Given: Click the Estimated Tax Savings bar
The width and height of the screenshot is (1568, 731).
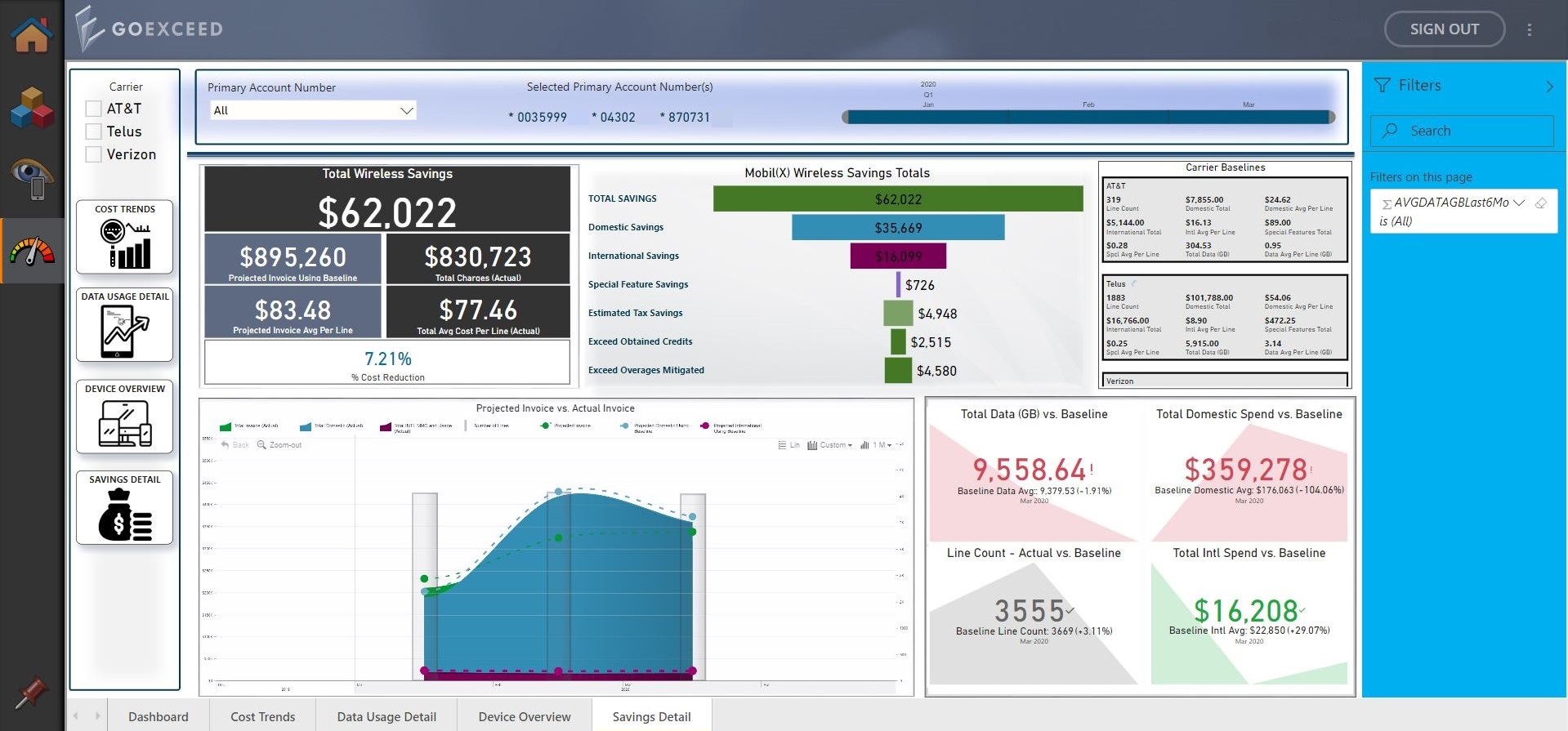Looking at the screenshot, I should click(898, 313).
